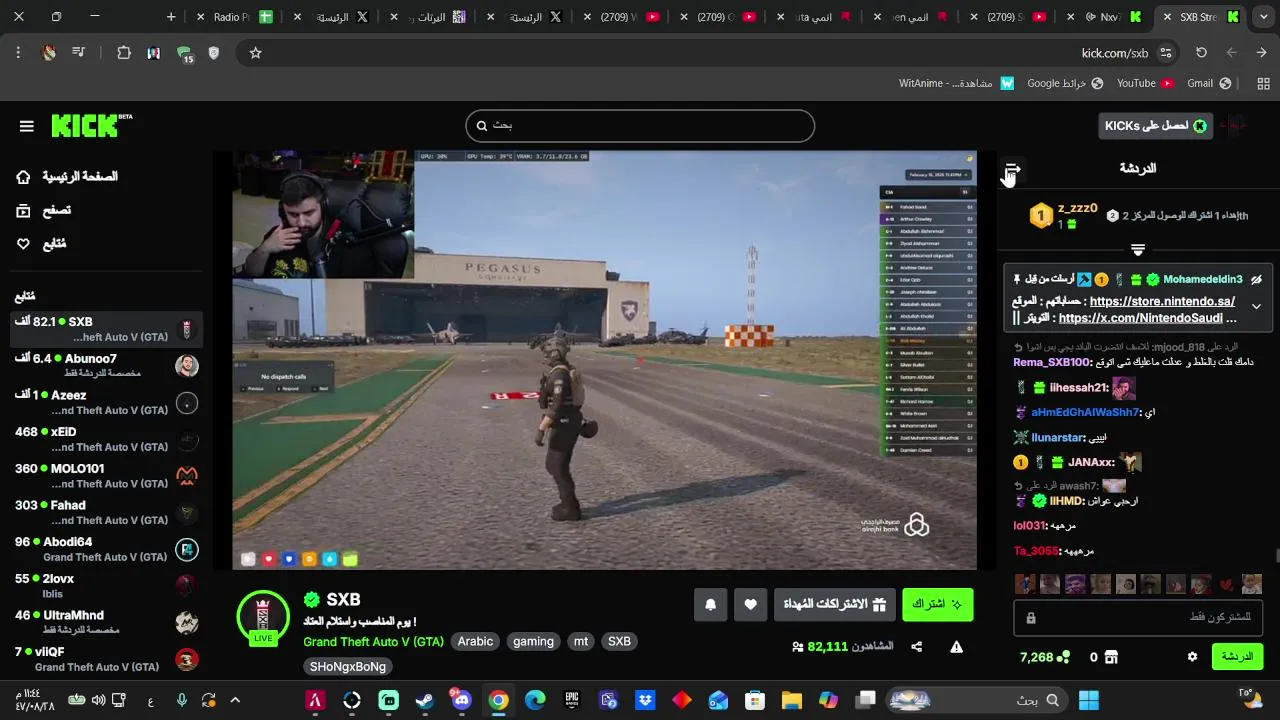Open the Kick hamburger sidebar menu
The height and width of the screenshot is (720, 1280).
pos(27,126)
